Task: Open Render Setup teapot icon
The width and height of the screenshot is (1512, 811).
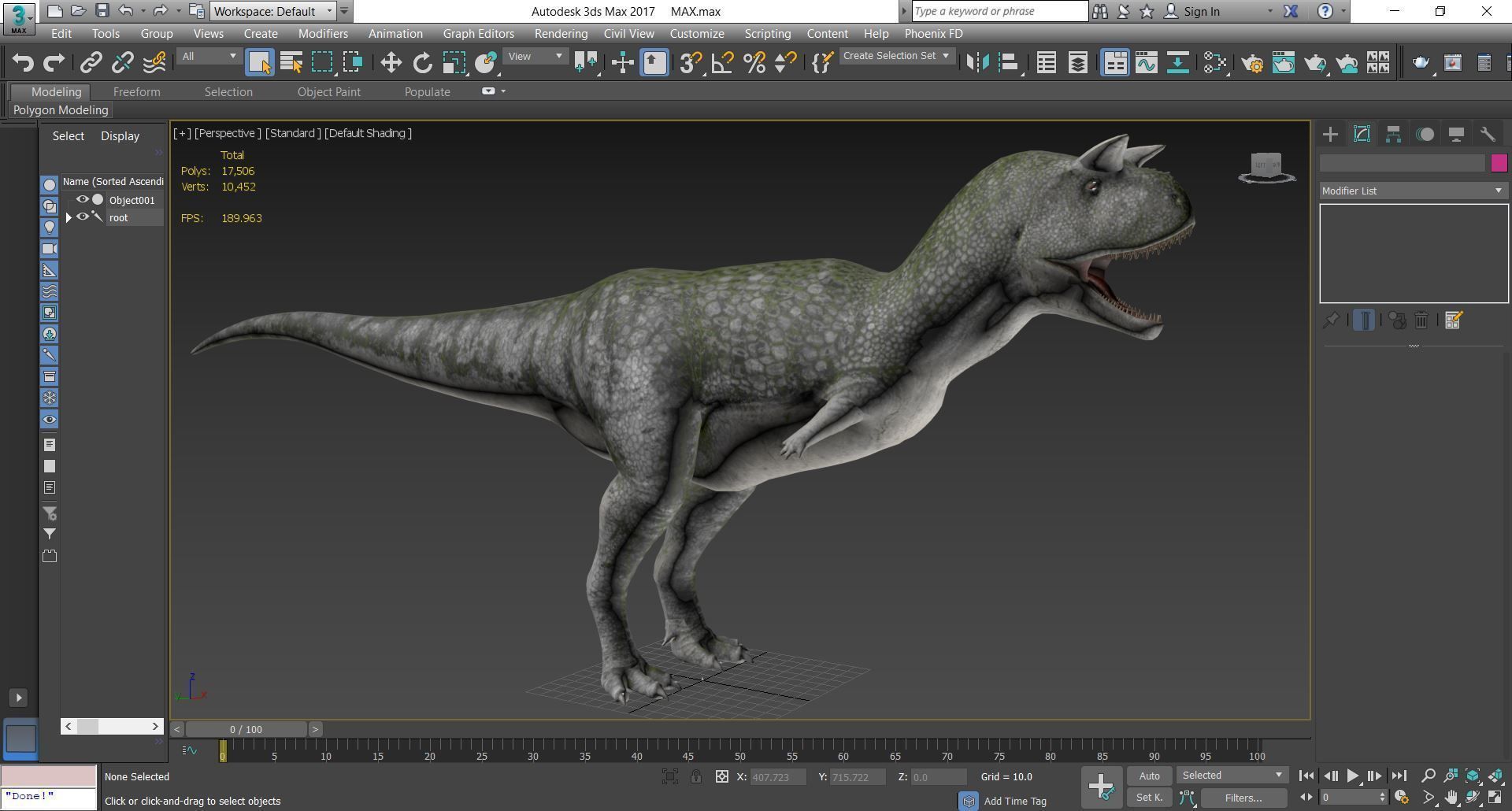Action: (x=1252, y=62)
